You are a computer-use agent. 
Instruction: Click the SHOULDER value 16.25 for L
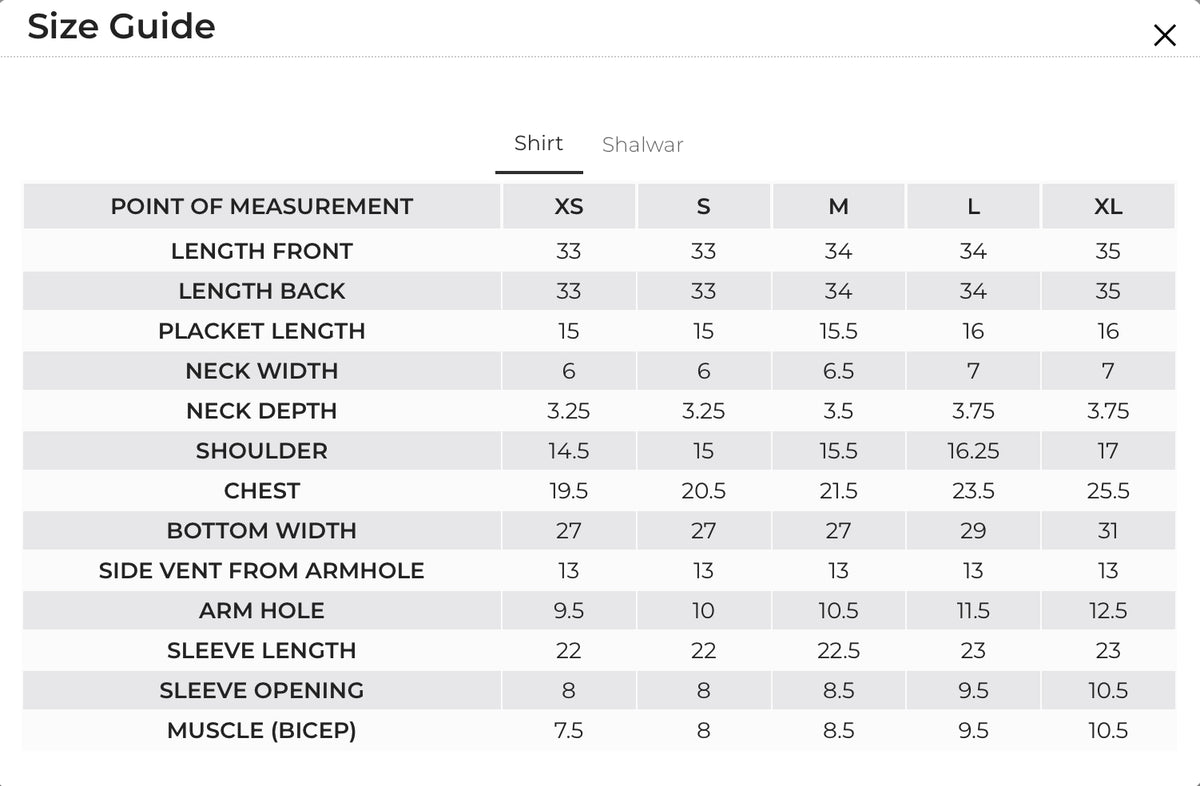coord(973,451)
